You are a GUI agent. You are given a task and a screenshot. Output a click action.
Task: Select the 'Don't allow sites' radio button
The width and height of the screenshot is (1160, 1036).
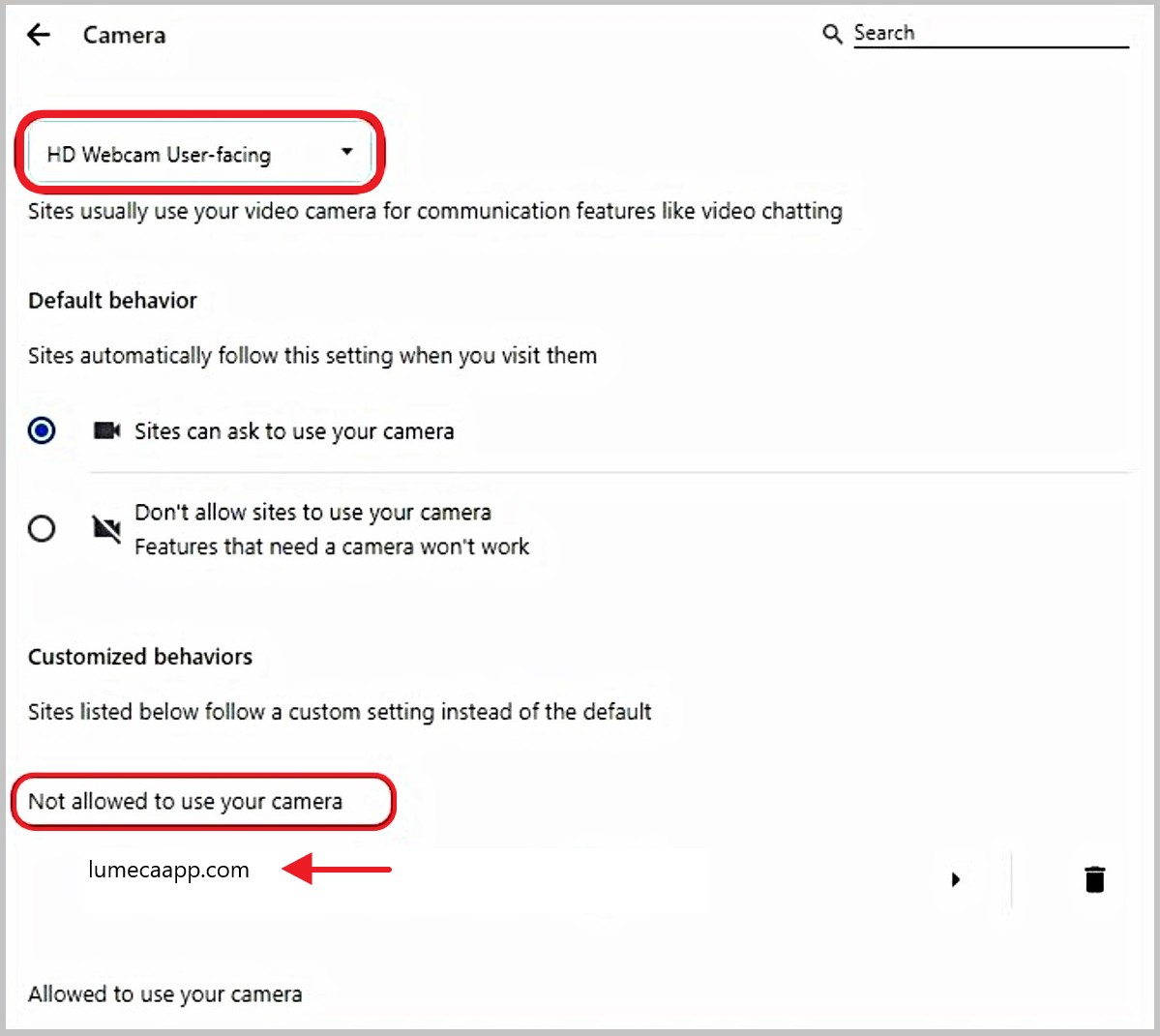(42, 529)
